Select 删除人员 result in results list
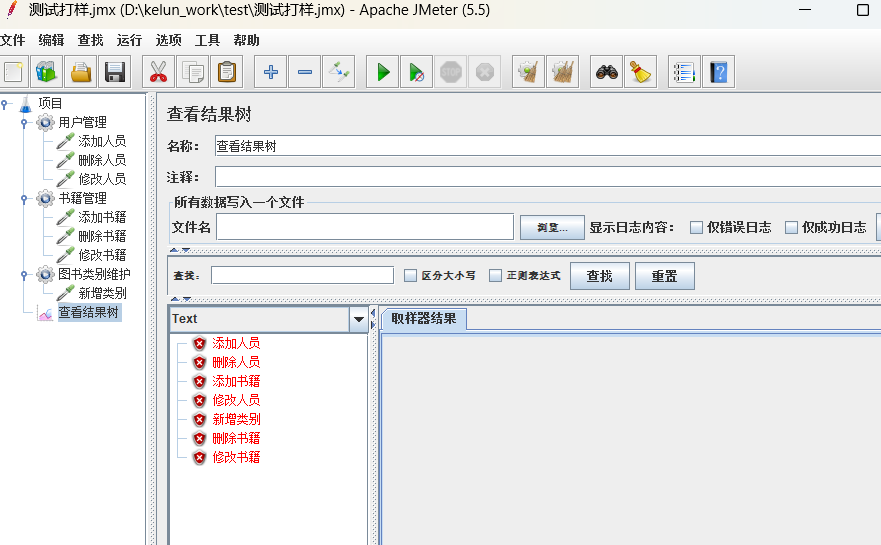The image size is (881, 545). (236, 362)
